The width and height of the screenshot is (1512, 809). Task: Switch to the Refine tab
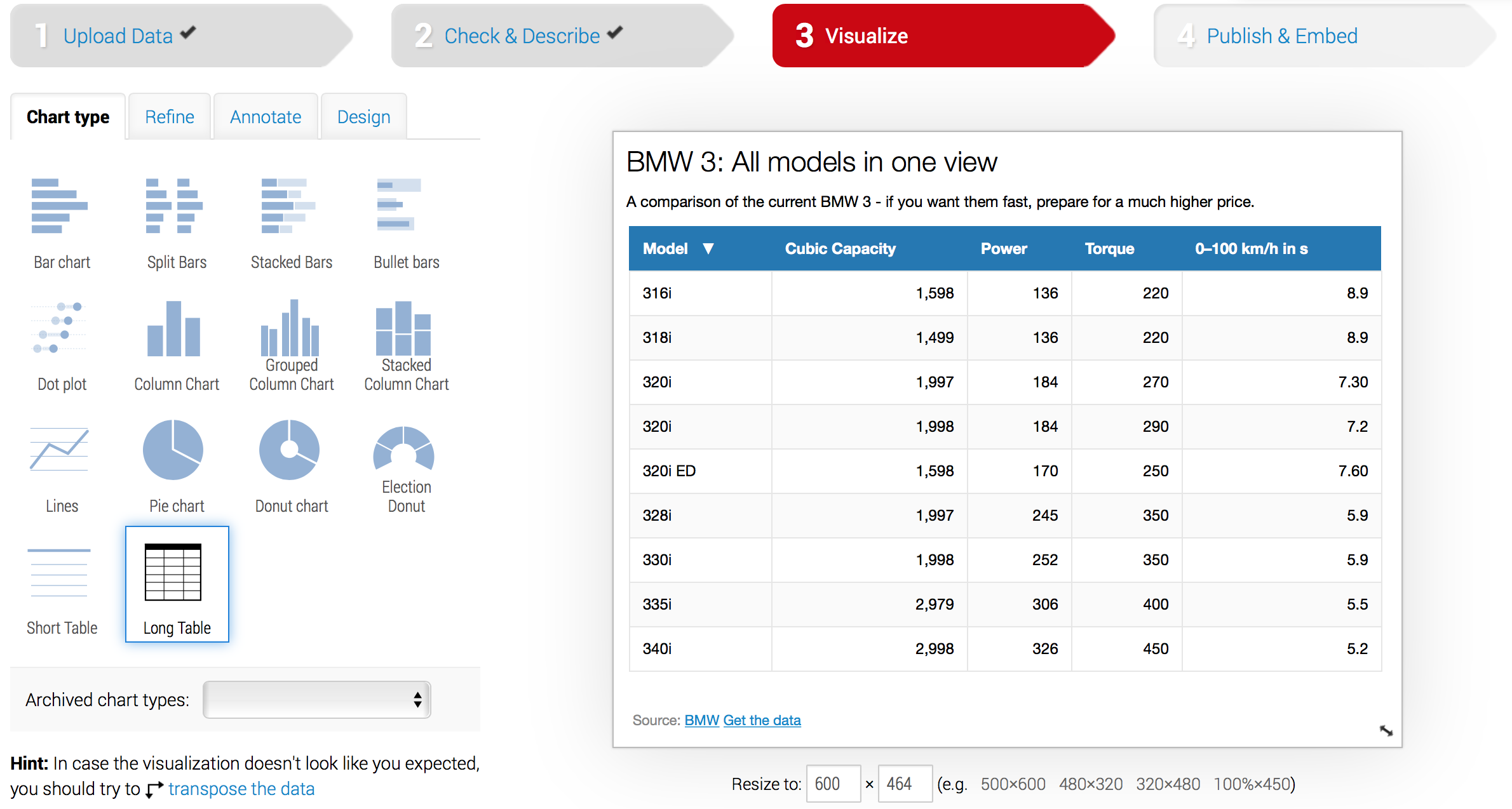point(170,117)
